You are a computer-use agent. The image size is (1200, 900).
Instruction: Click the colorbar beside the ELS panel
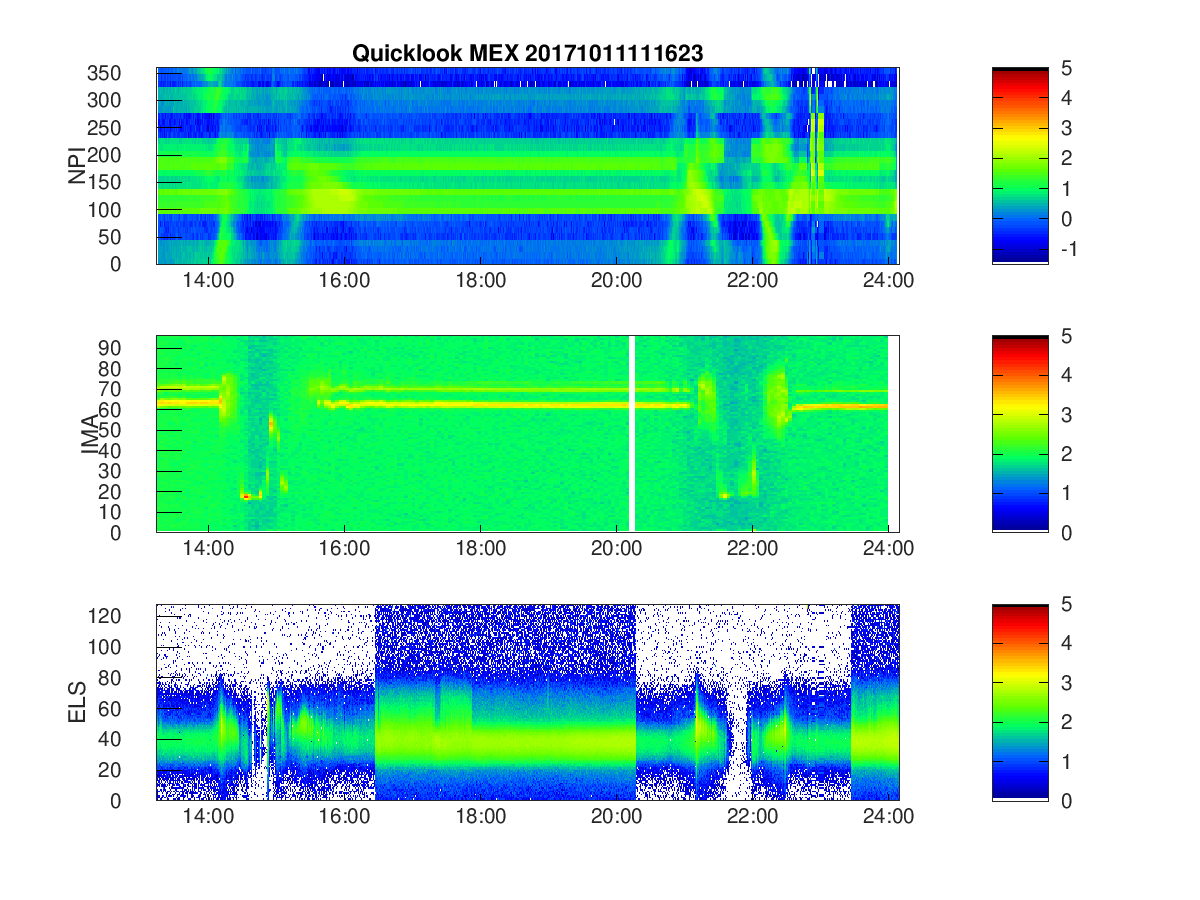tap(1020, 702)
